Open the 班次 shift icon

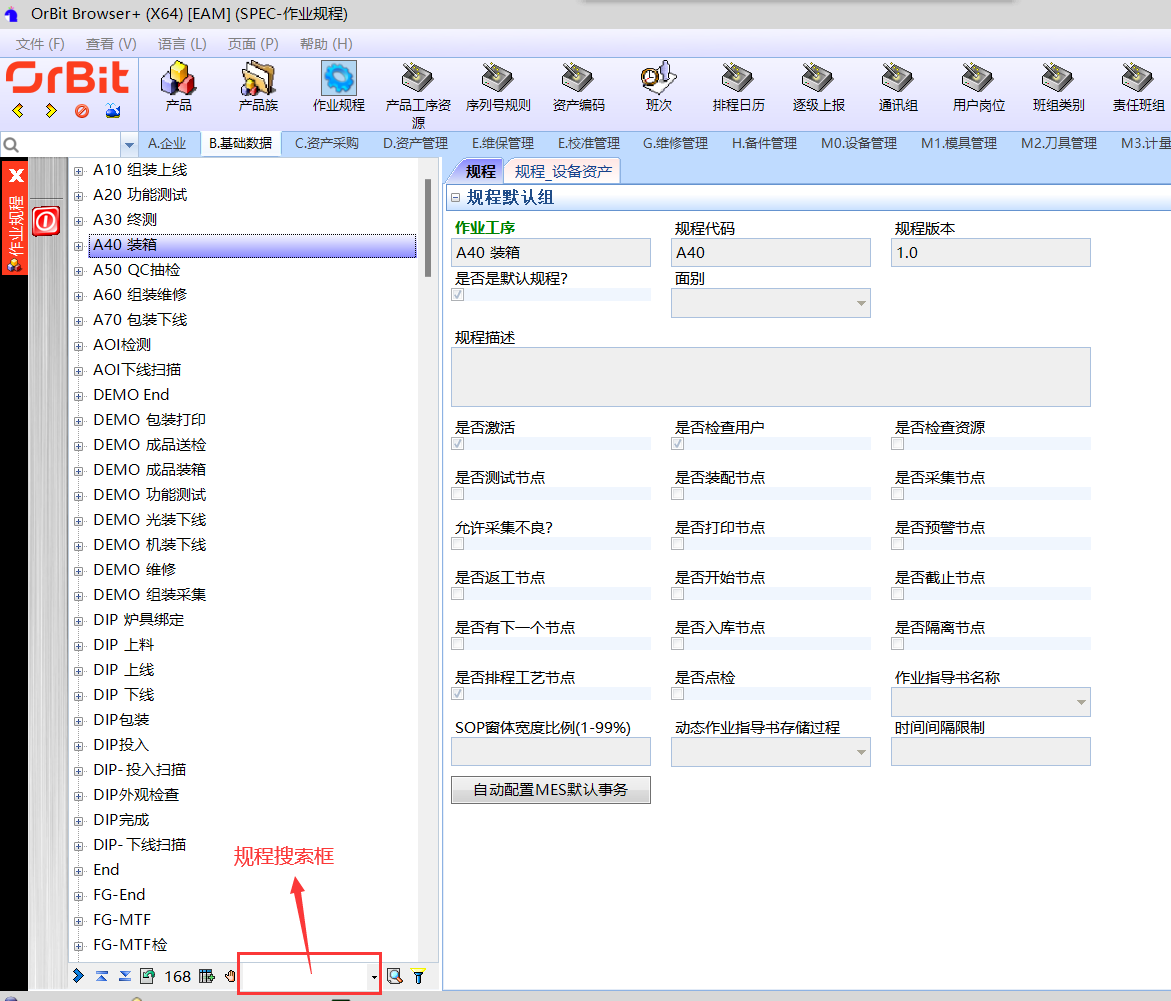tap(658, 87)
